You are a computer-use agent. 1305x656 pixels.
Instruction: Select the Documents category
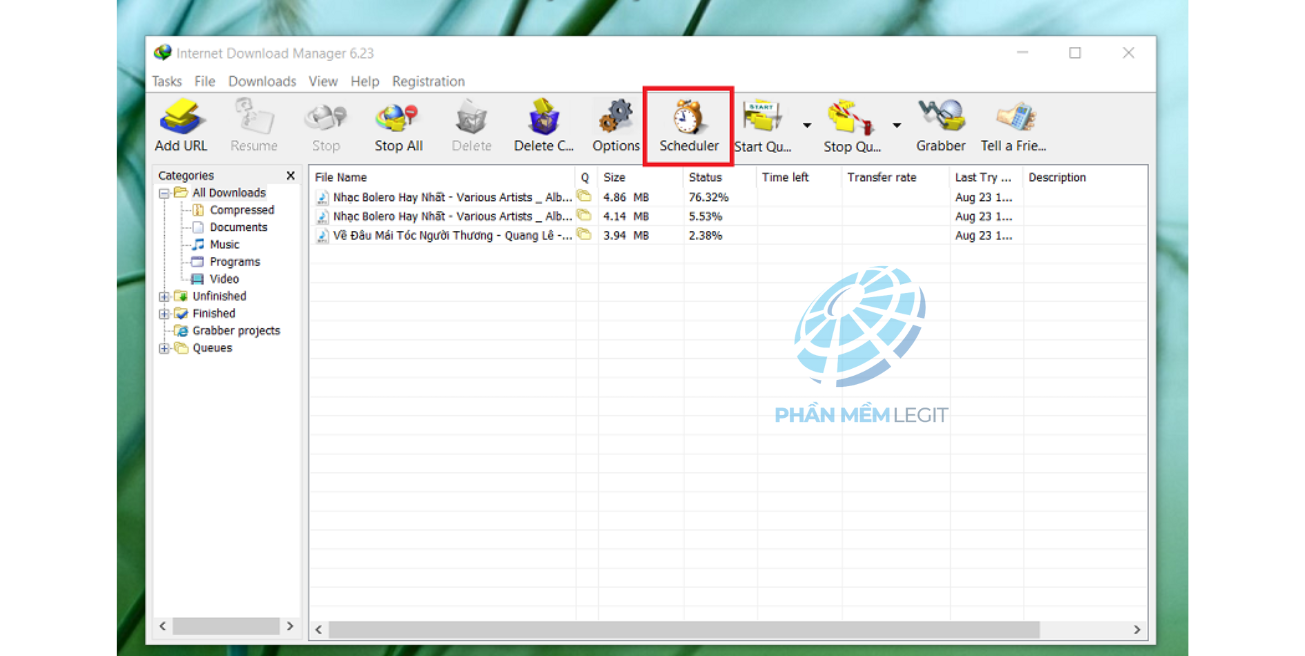pyautogui.click(x=239, y=227)
